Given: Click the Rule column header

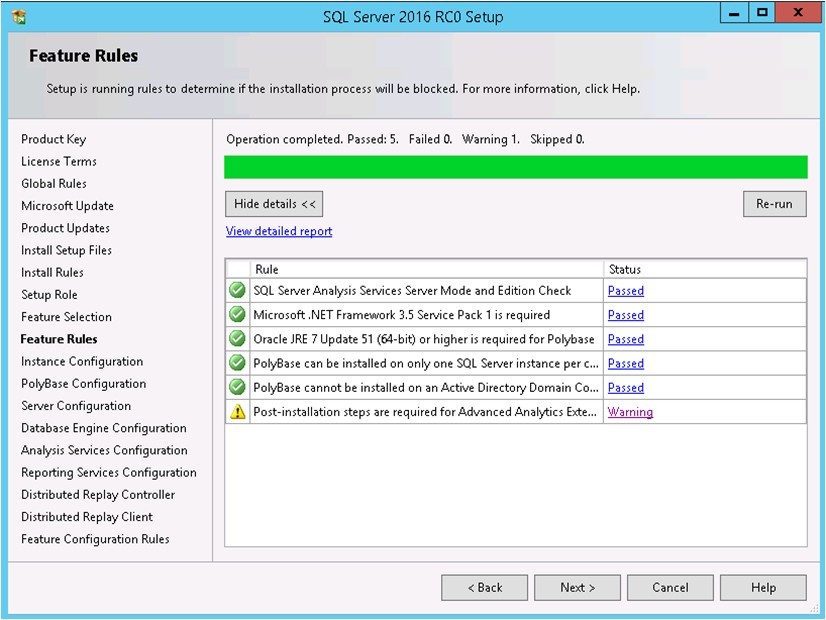Looking at the screenshot, I should point(427,269).
